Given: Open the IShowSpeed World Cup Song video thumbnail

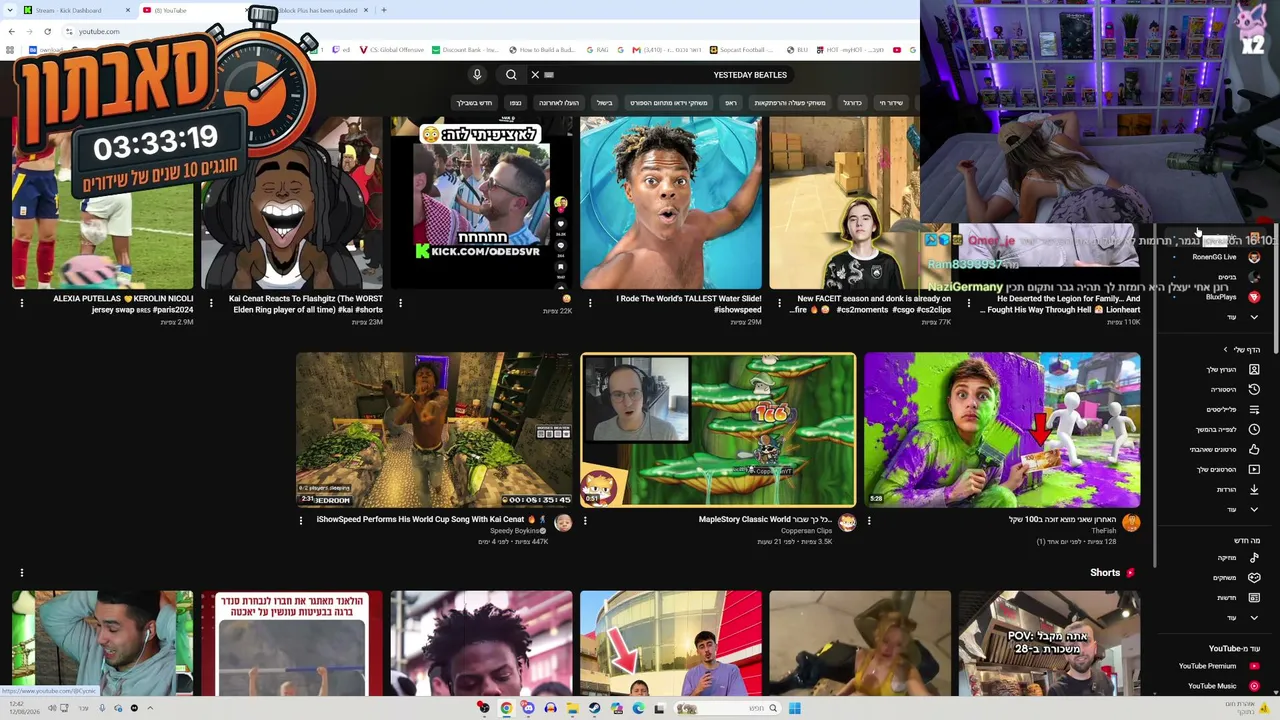Looking at the screenshot, I should click(434, 430).
